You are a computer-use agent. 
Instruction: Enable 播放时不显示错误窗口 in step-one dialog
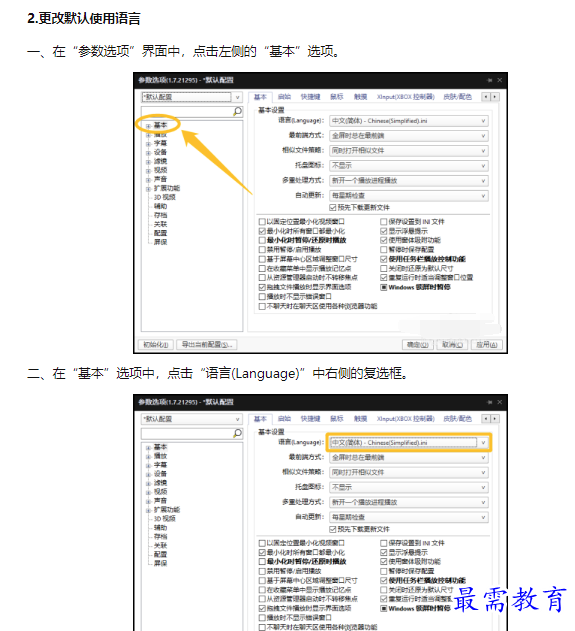pyautogui.click(x=262, y=297)
